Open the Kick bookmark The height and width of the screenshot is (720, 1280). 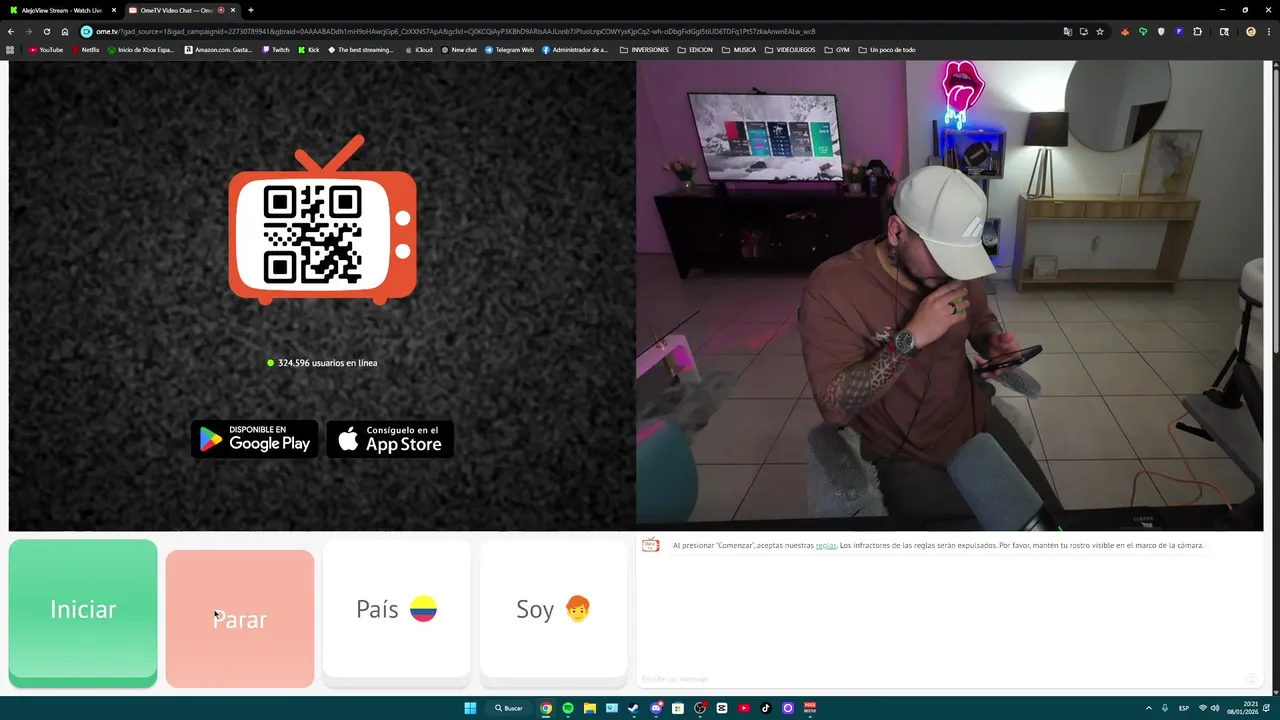(309, 50)
